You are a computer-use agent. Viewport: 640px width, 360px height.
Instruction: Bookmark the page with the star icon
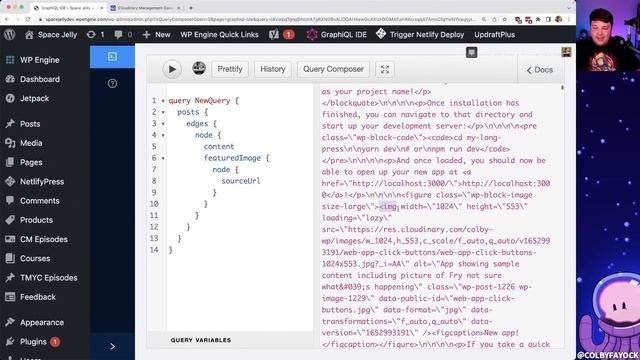[504, 19]
